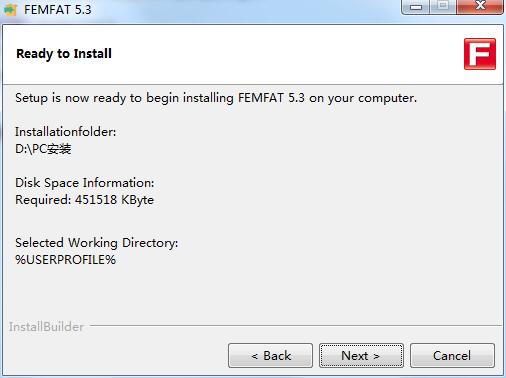Minimize the FEMFAT 5.3 setup window
This screenshot has width=506, height=378.
coord(416,7)
